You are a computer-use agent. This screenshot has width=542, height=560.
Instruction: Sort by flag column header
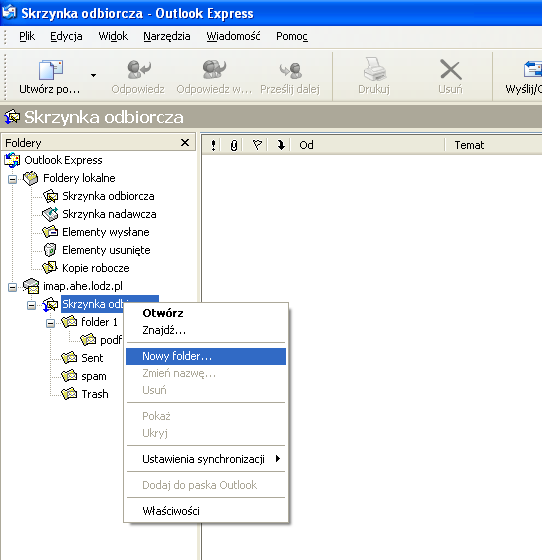[x=257, y=145]
